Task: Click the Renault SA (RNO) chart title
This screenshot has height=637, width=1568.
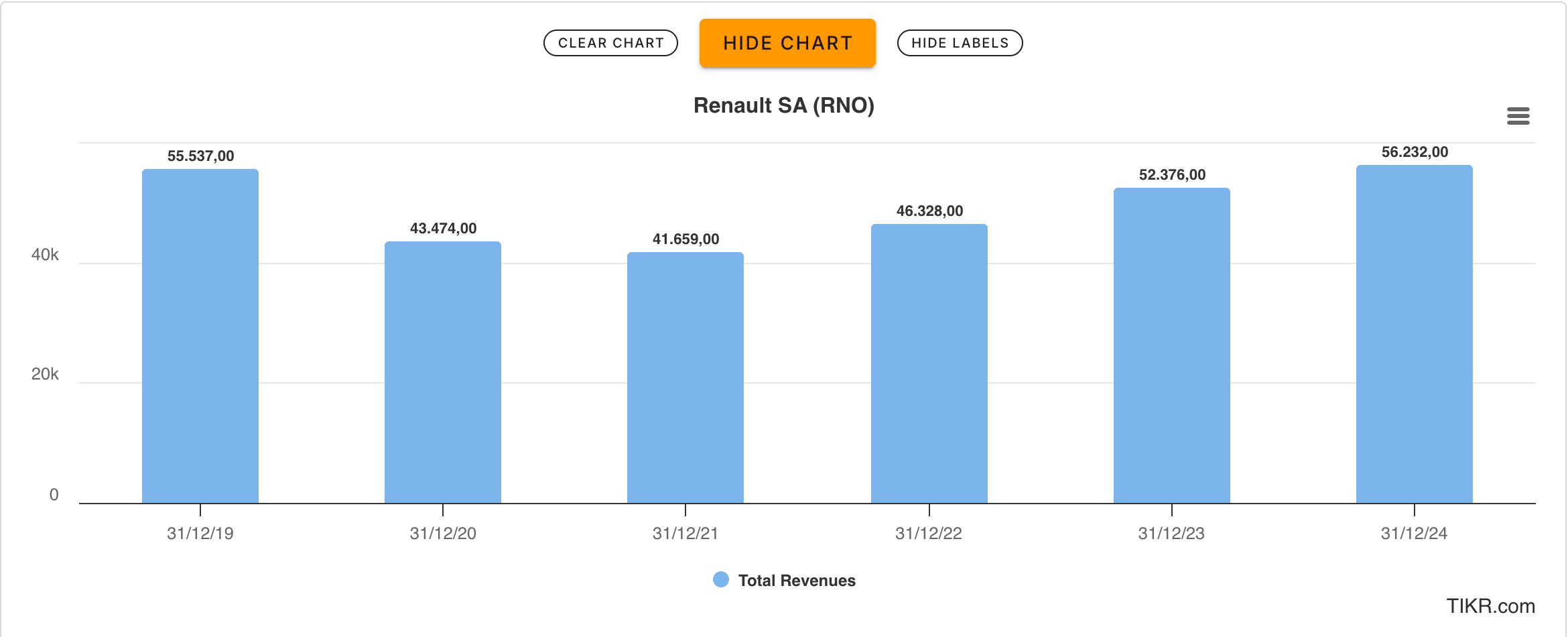Action: point(783,106)
